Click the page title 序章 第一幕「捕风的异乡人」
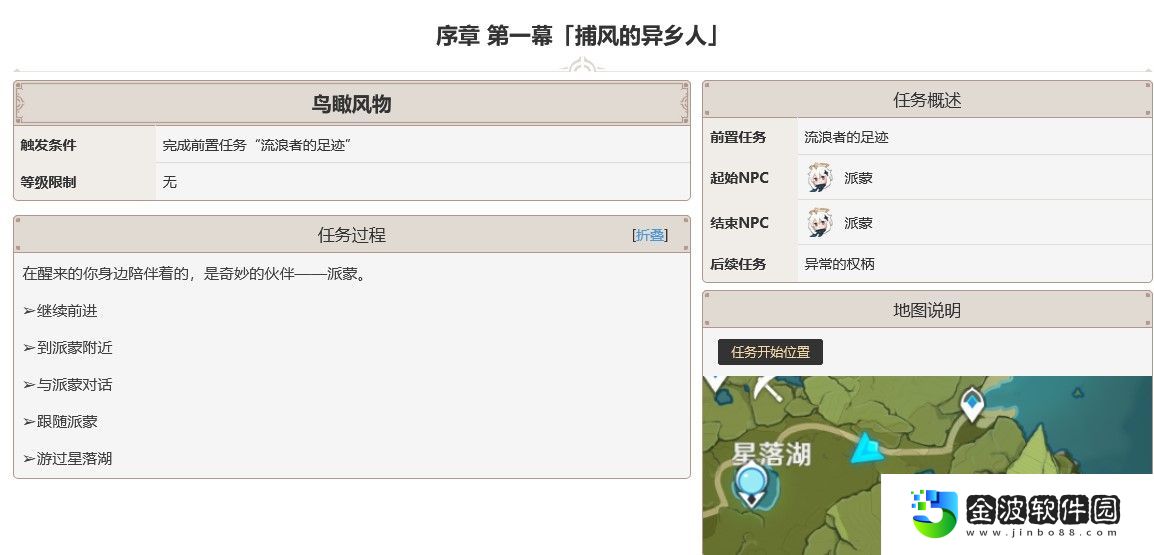The image size is (1154, 555). [577, 36]
